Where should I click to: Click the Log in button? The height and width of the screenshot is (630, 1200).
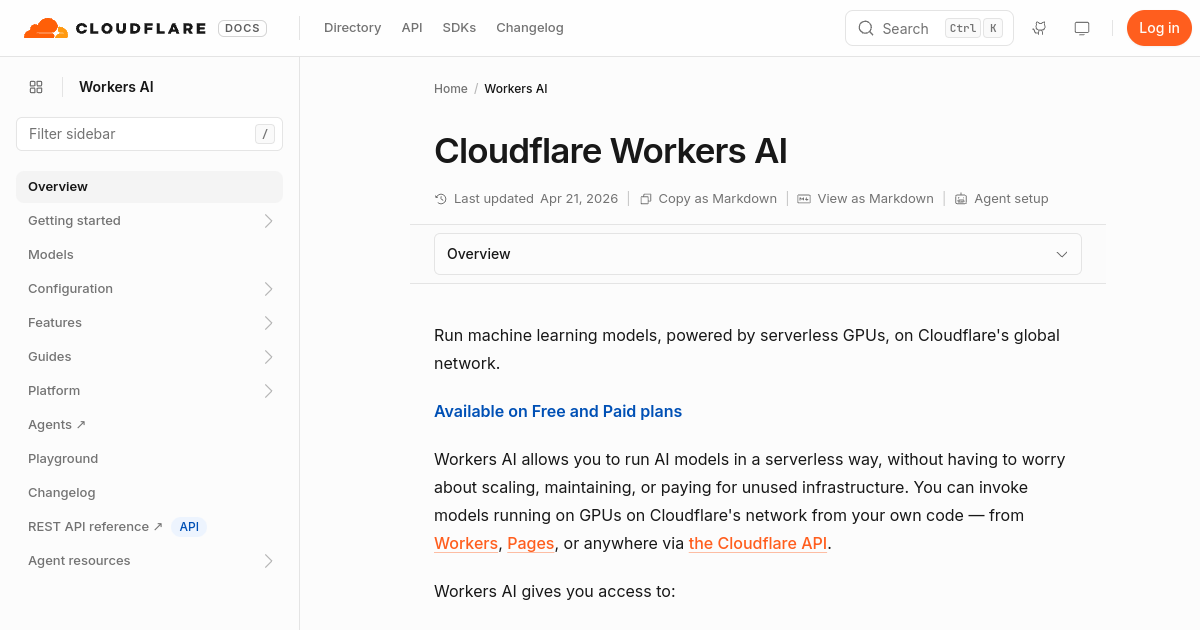[1159, 28]
